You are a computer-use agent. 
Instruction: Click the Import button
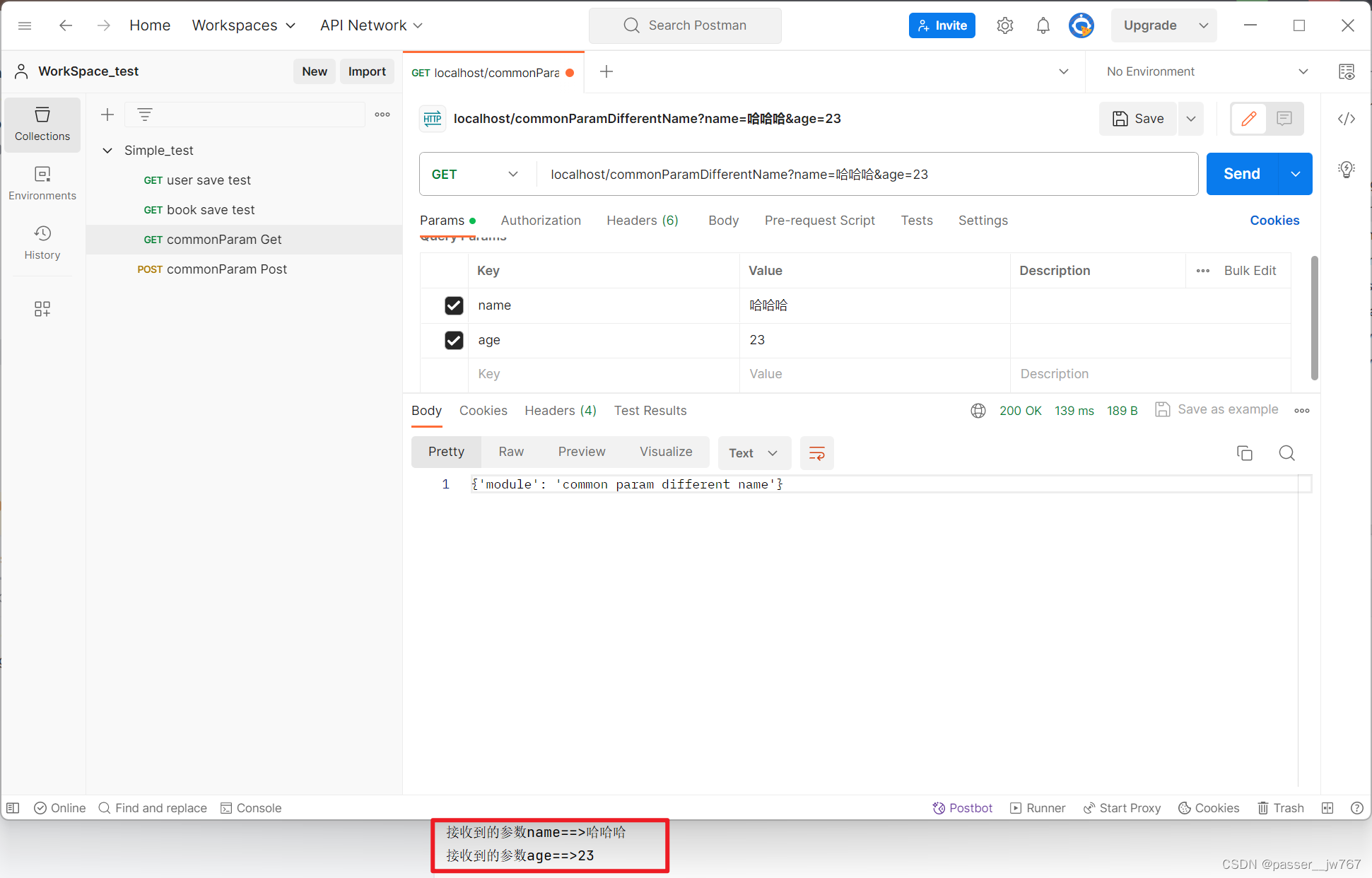[367, 71]
